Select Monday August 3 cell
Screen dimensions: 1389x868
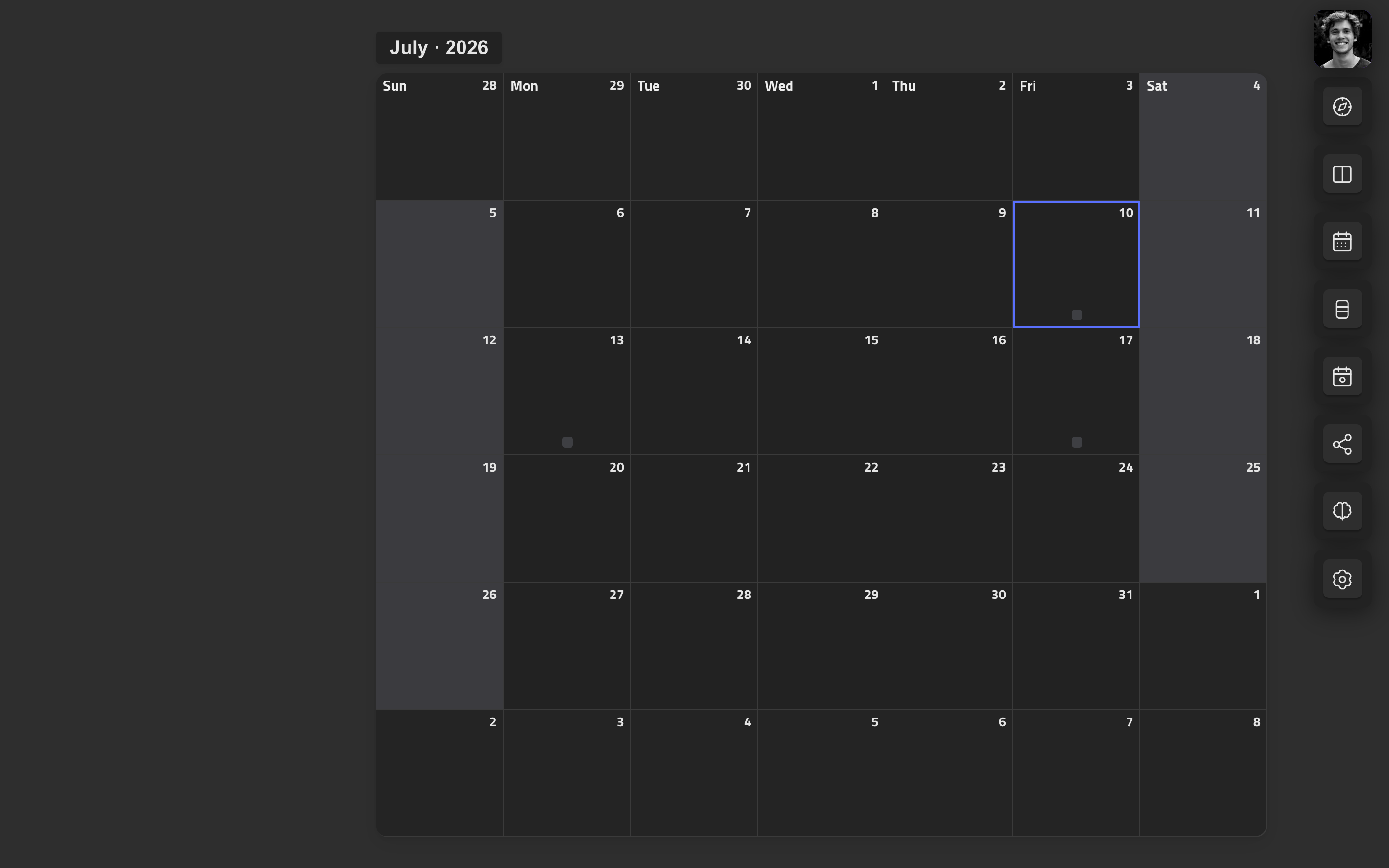(x=567, y=773)
